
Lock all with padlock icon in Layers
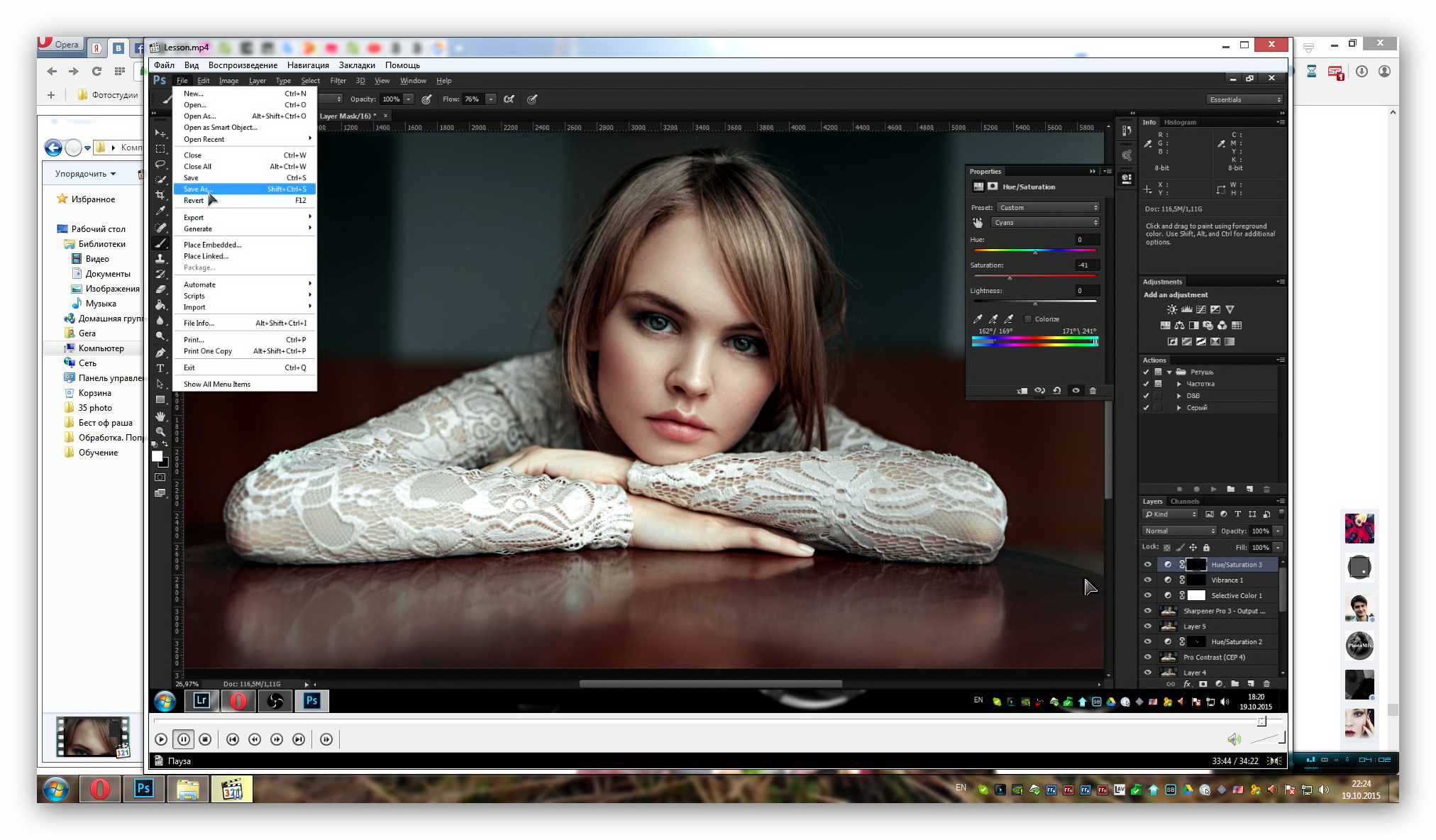click(x=1206, y=547)
